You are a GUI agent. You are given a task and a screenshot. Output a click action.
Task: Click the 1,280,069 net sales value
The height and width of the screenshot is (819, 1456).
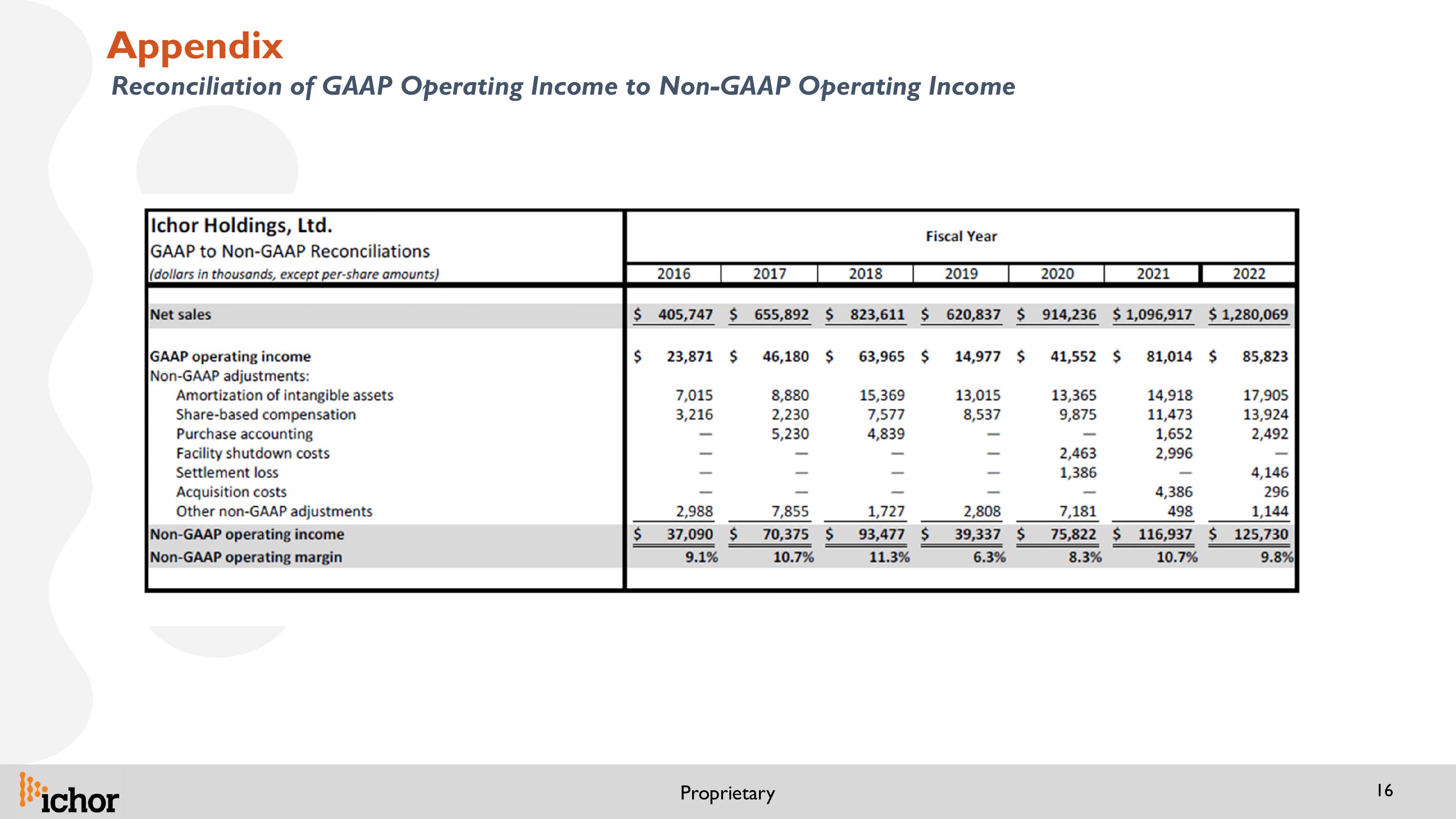[1255, 315]
